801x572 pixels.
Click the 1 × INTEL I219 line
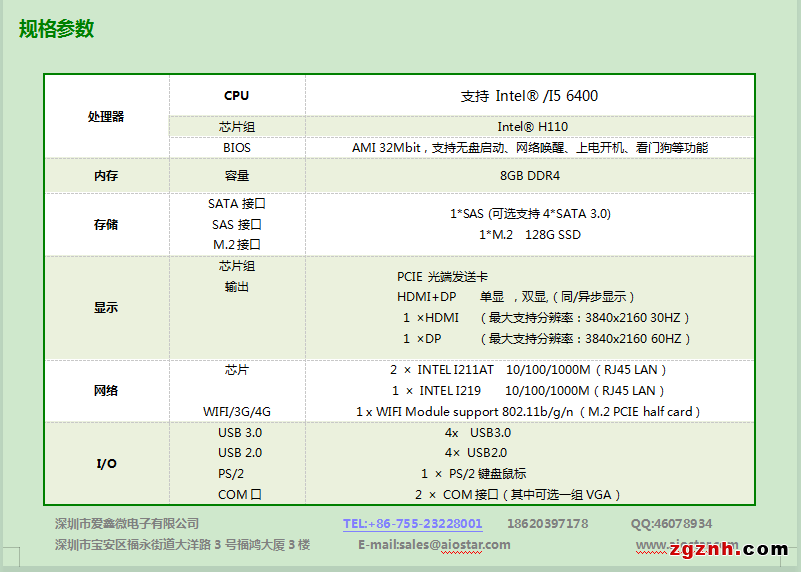click(528, 391)
